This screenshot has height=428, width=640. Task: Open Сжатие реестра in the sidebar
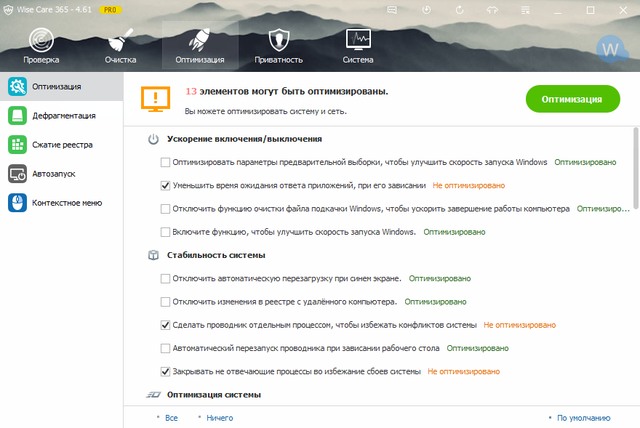coord(62,144)
